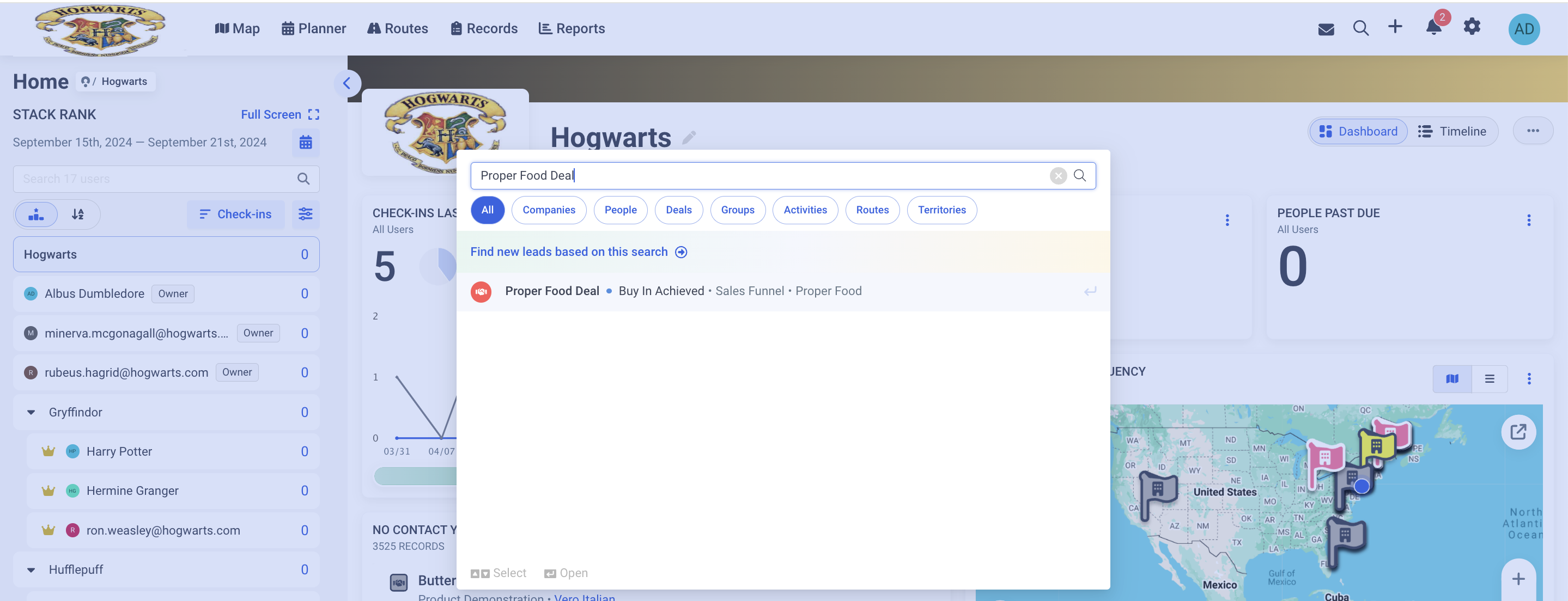The width and height of the screenshot is (1568, 601).
Task: Switch to Timeline view
Action: click(x=1452, y=131)
